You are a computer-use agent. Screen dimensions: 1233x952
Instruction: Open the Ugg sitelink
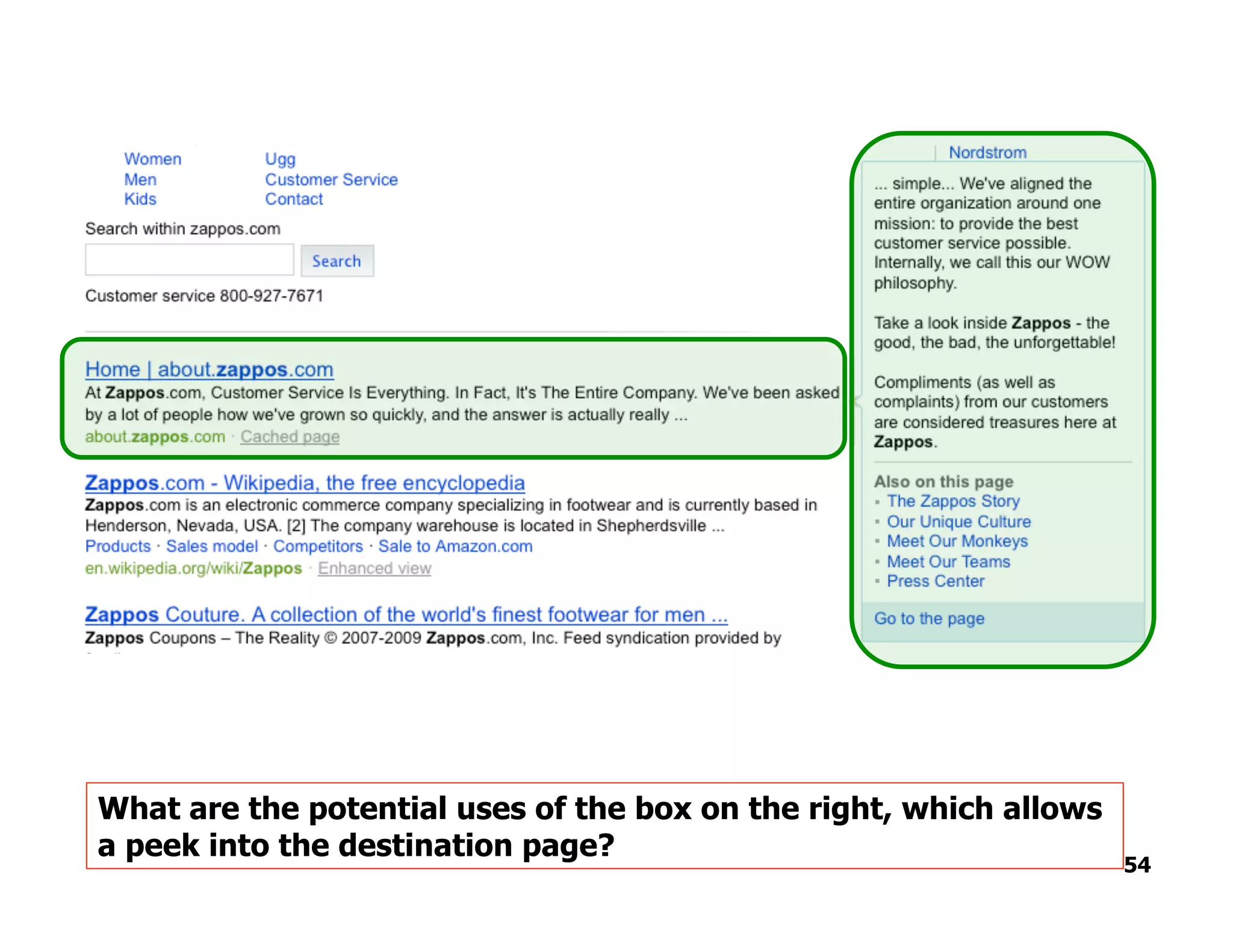(281, 159)
